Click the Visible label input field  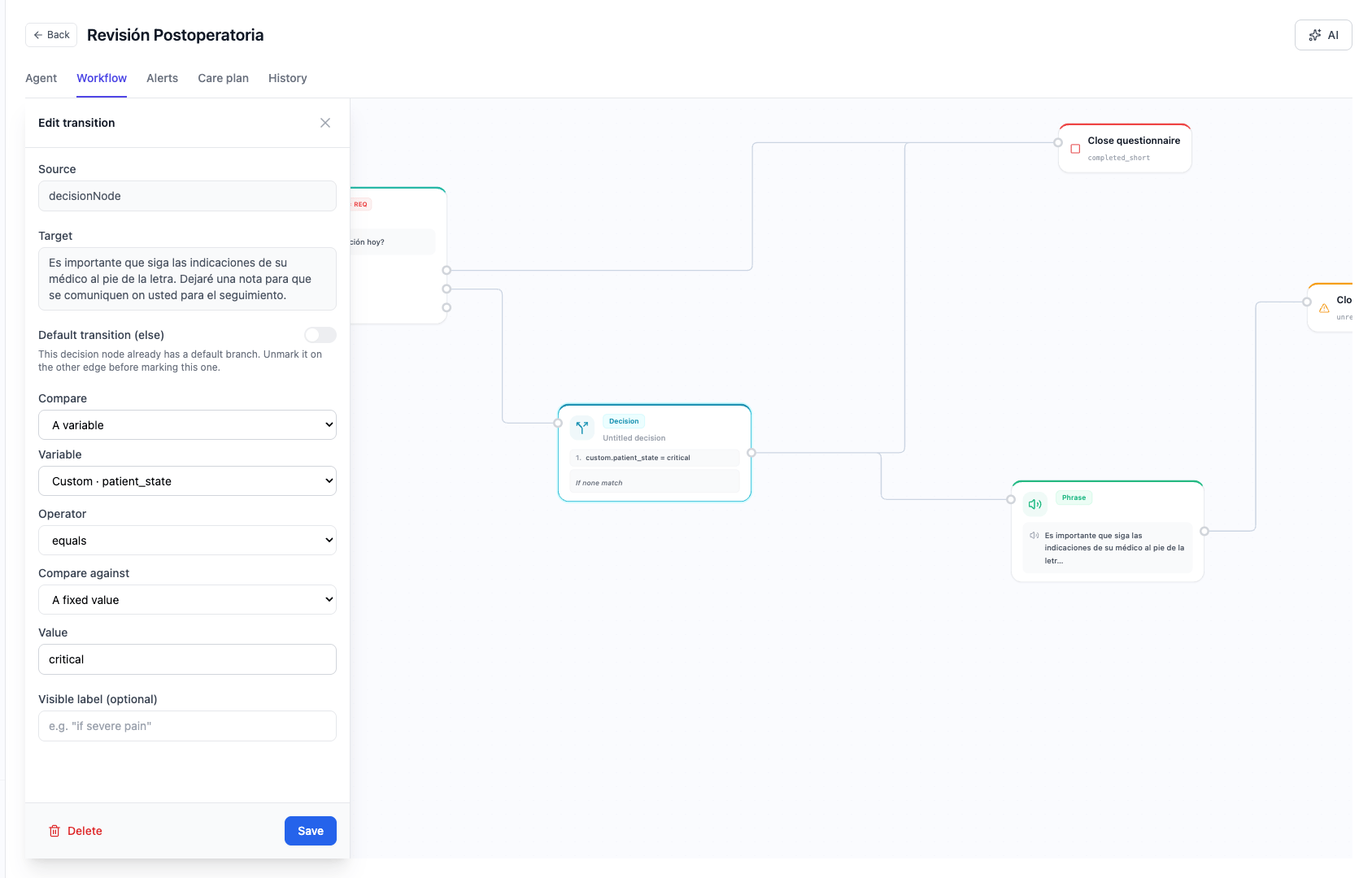pyautogui.click(x=187, y=726)
